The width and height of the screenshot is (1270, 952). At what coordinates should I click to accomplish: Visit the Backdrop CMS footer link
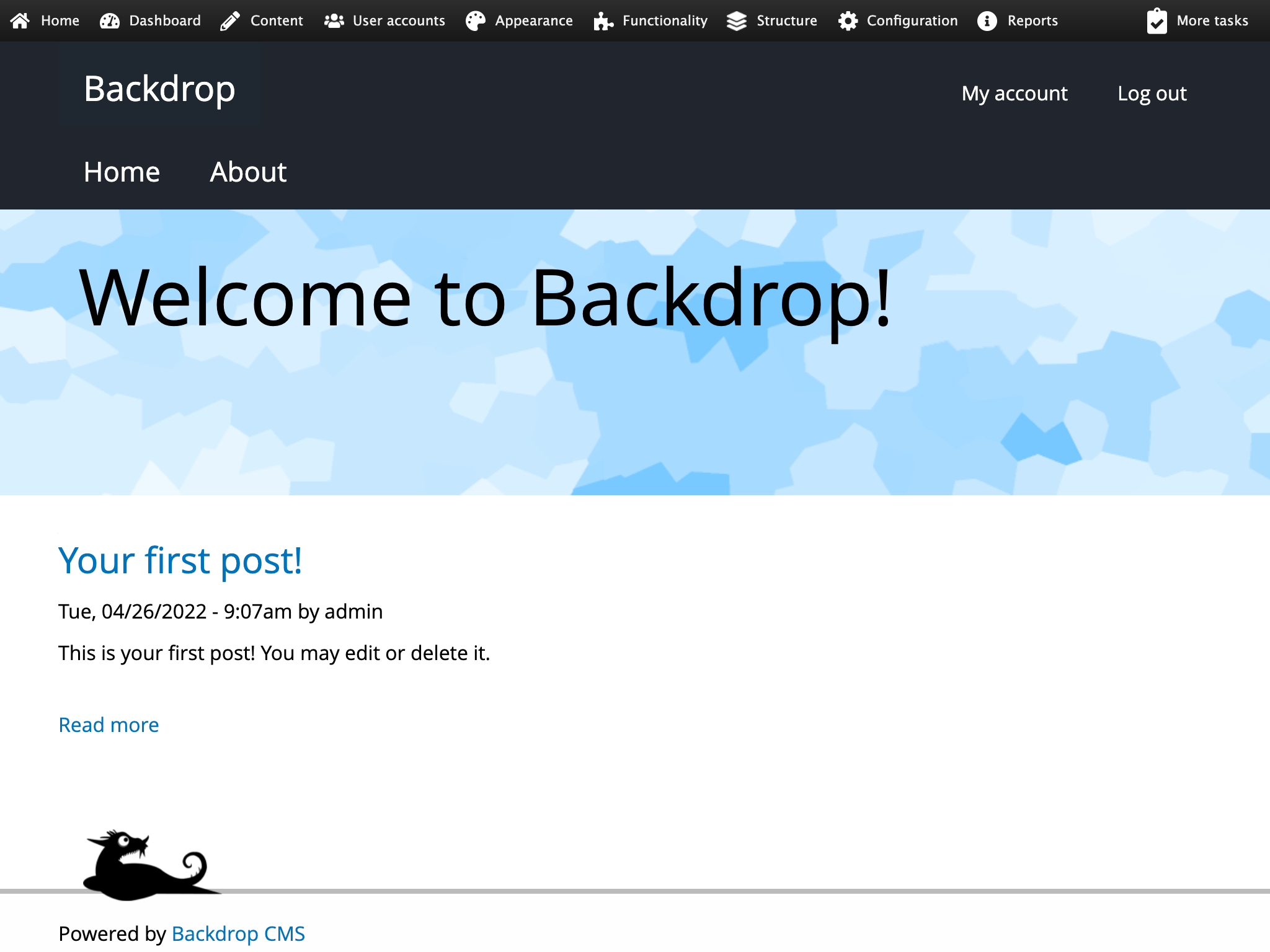click(238, 933)
